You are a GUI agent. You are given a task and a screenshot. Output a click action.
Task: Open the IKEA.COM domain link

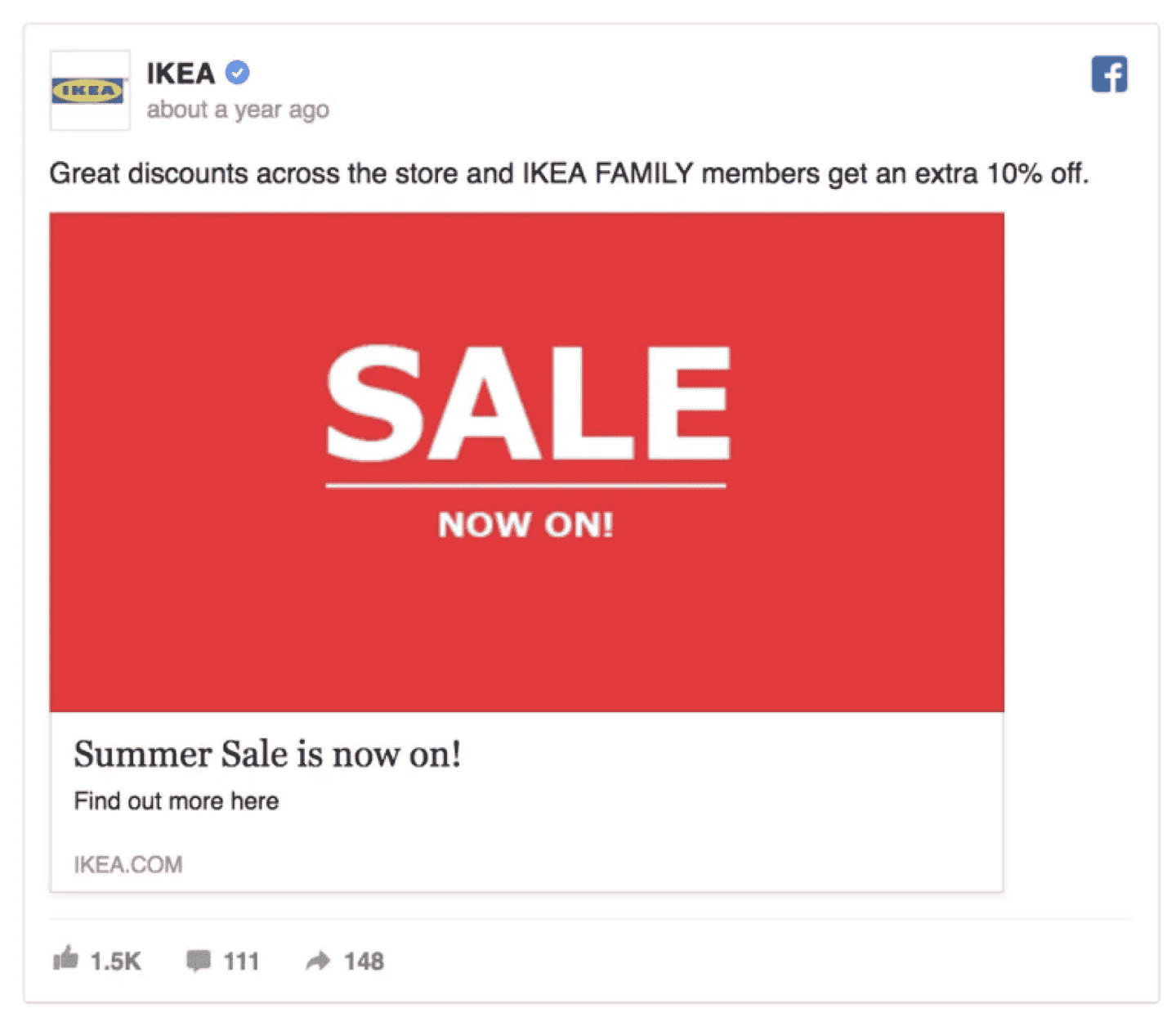click(x=128, y=864)
